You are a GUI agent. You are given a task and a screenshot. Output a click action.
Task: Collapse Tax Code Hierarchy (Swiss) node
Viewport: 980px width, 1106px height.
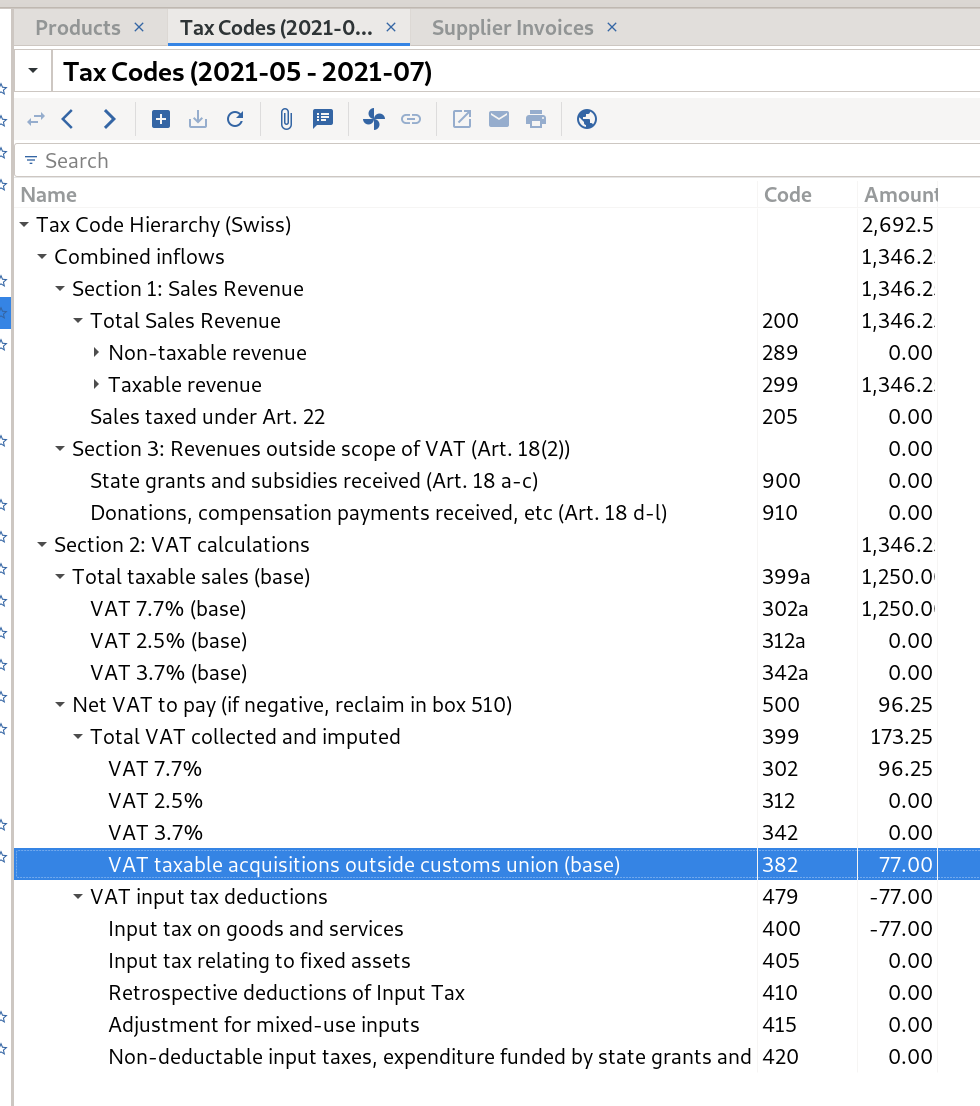(25, 225)
